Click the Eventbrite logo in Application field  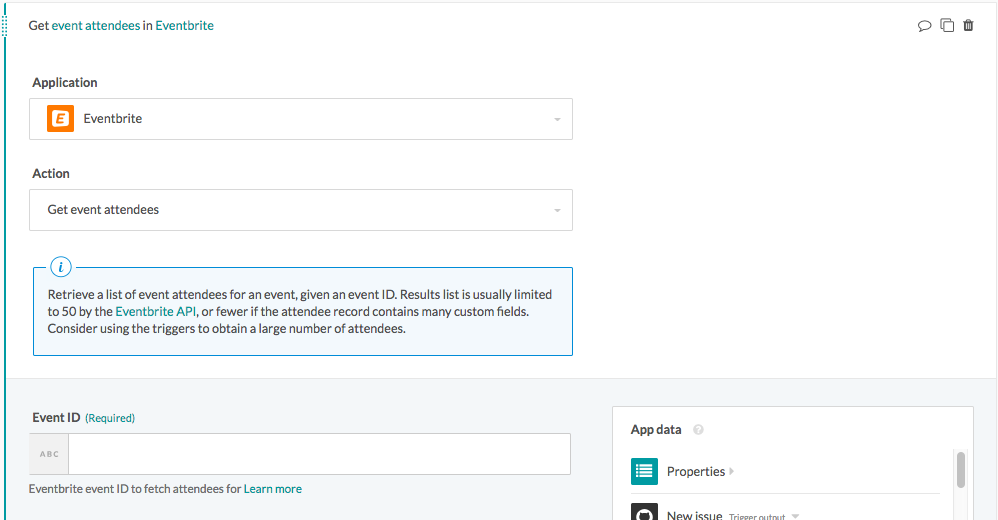pyautogui.click(x=61, y=119)
